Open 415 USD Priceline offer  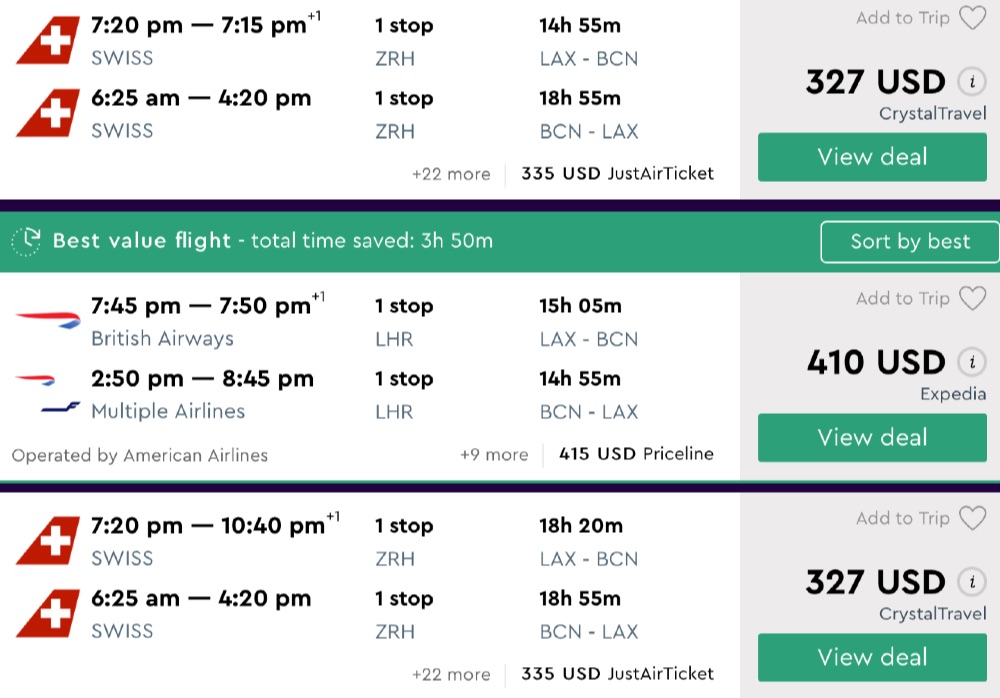coord(636,454)
